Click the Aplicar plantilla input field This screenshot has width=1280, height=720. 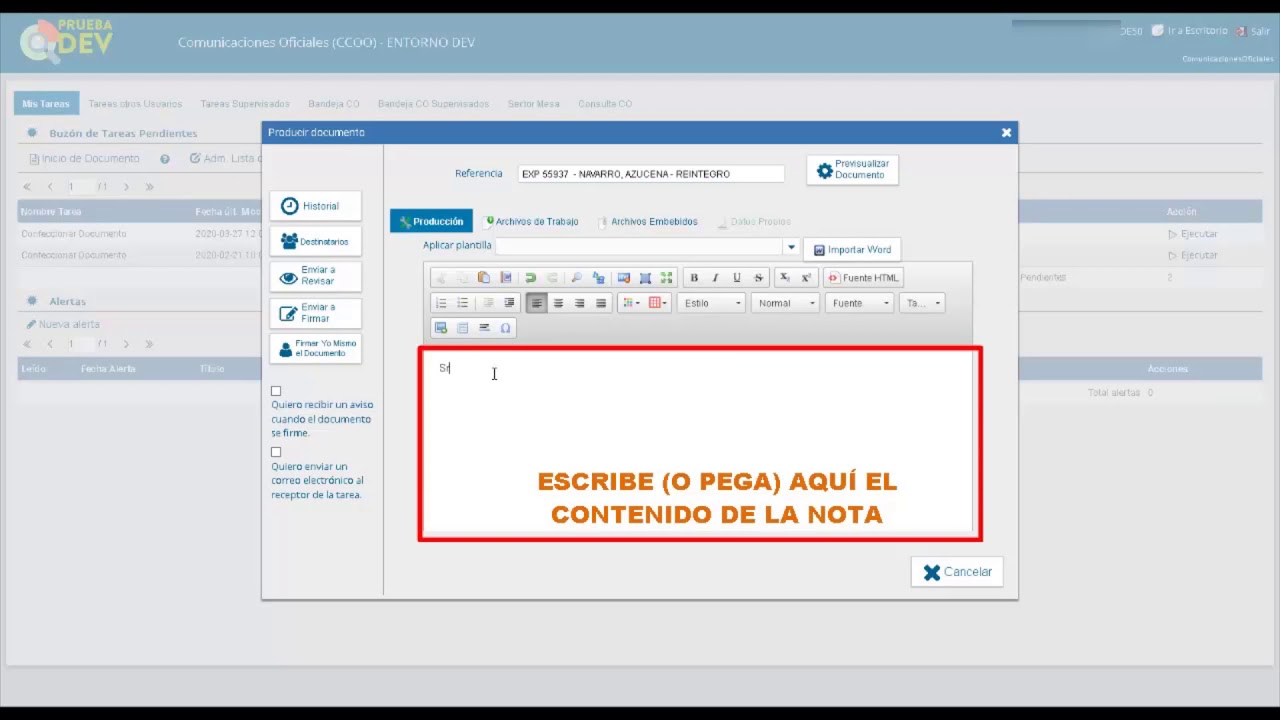click(640, 246)
